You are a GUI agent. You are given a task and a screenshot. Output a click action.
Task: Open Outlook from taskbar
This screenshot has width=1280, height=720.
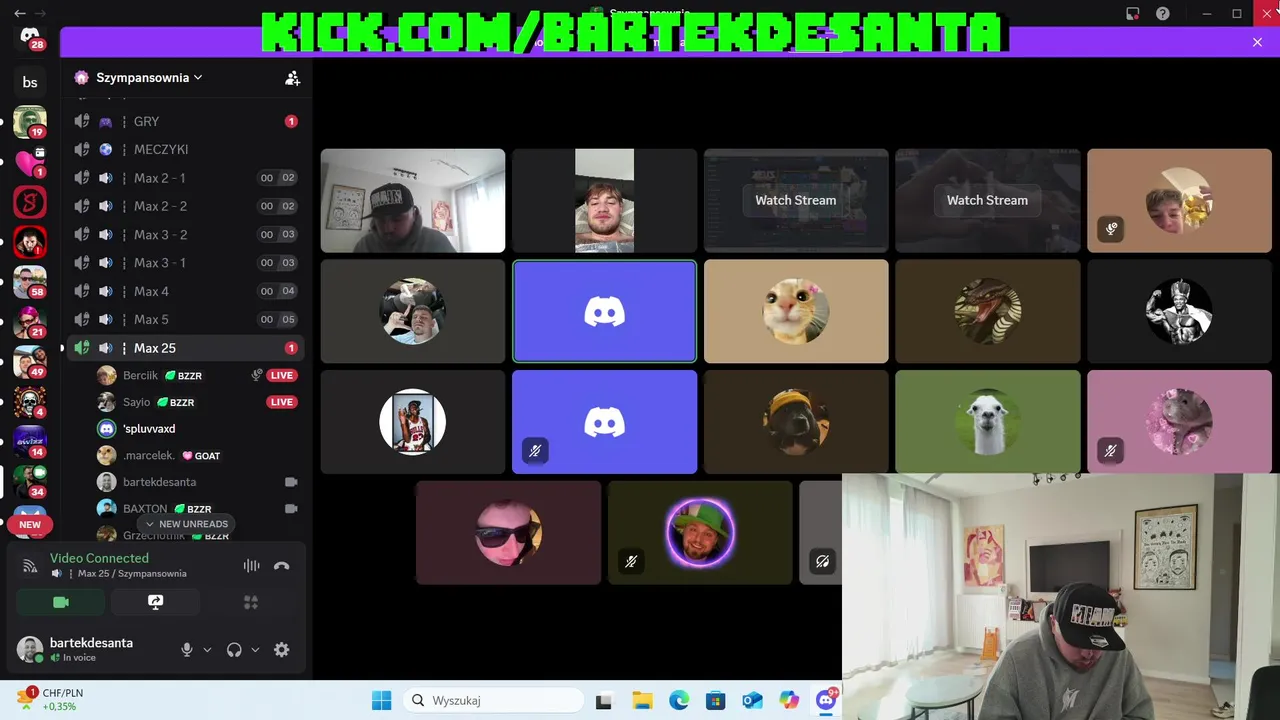tap(752, 701)
